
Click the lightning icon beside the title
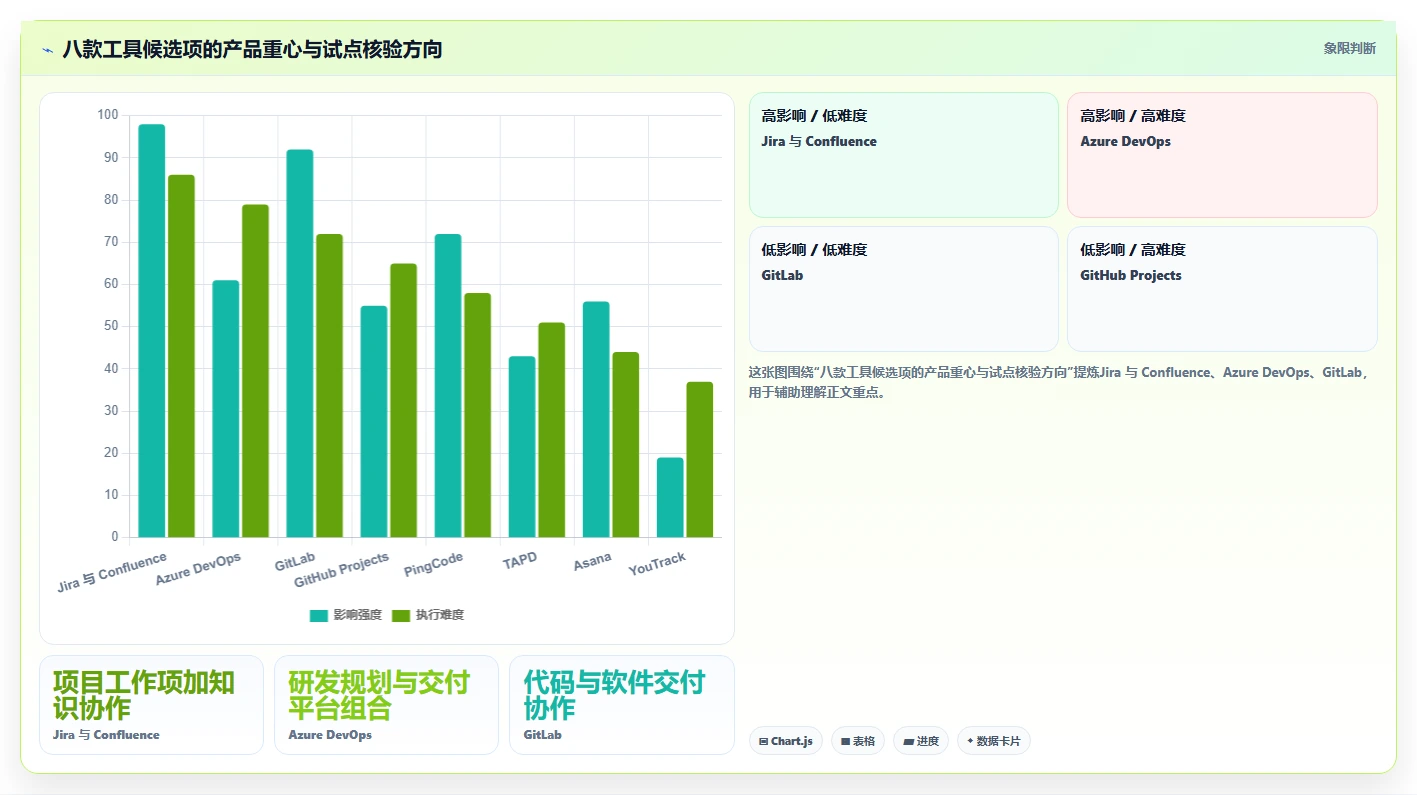[x=47, y=50]
